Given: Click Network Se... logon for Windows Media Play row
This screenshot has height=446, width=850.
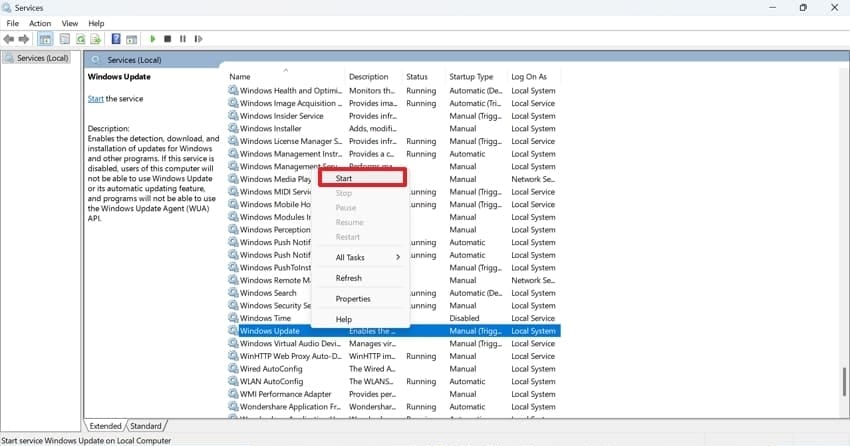Looking at the screenshot, I should tap(533, 179).
